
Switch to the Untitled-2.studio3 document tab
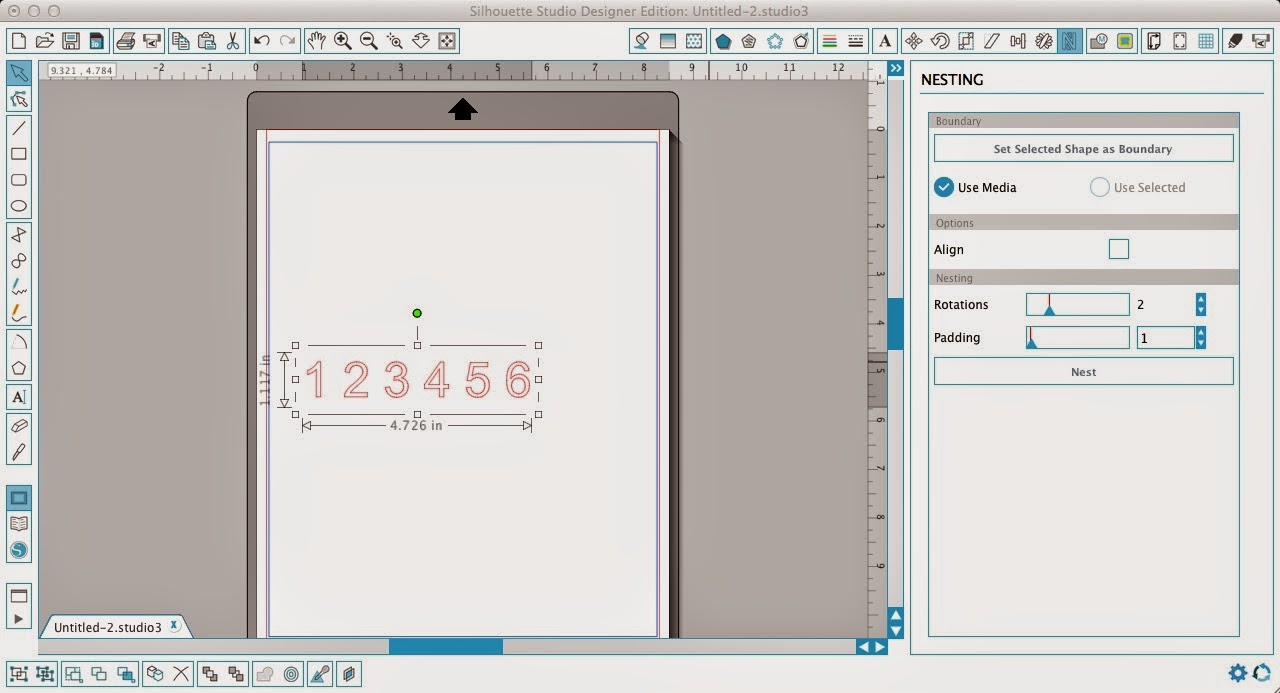click(x=110, y=627)
